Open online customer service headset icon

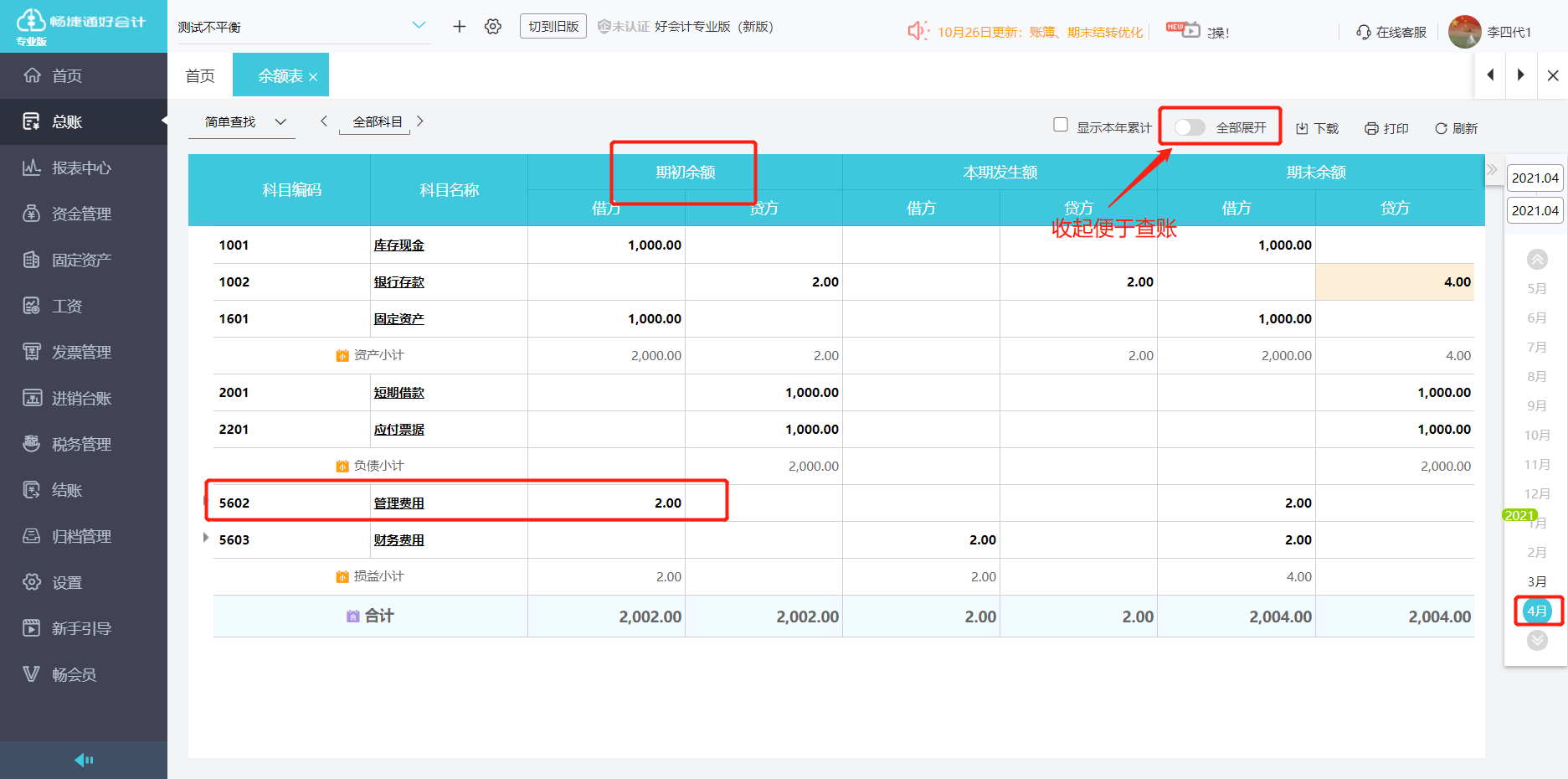point(1364,33)
